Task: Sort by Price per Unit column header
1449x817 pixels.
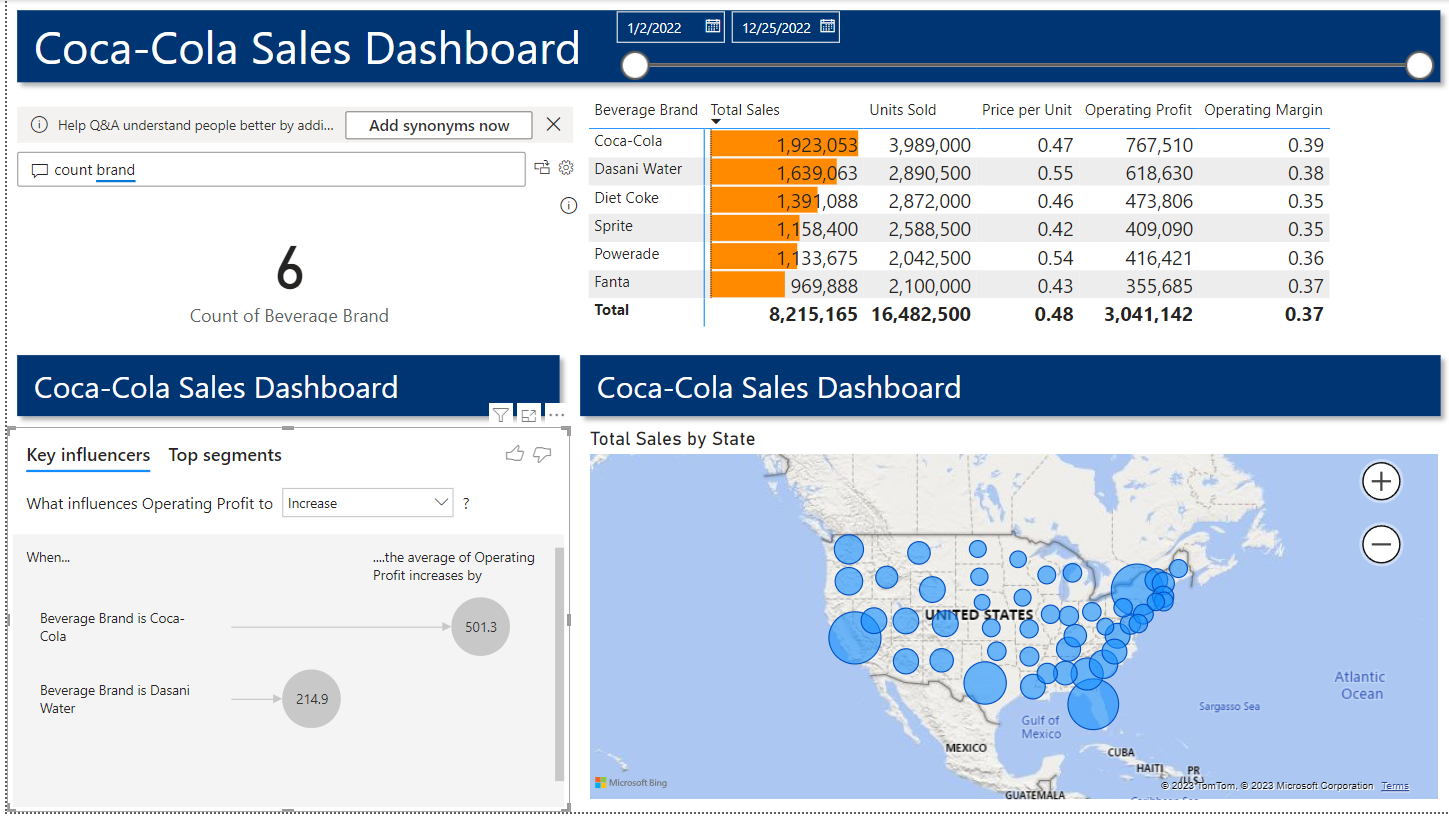Action: pos(1027,110)
